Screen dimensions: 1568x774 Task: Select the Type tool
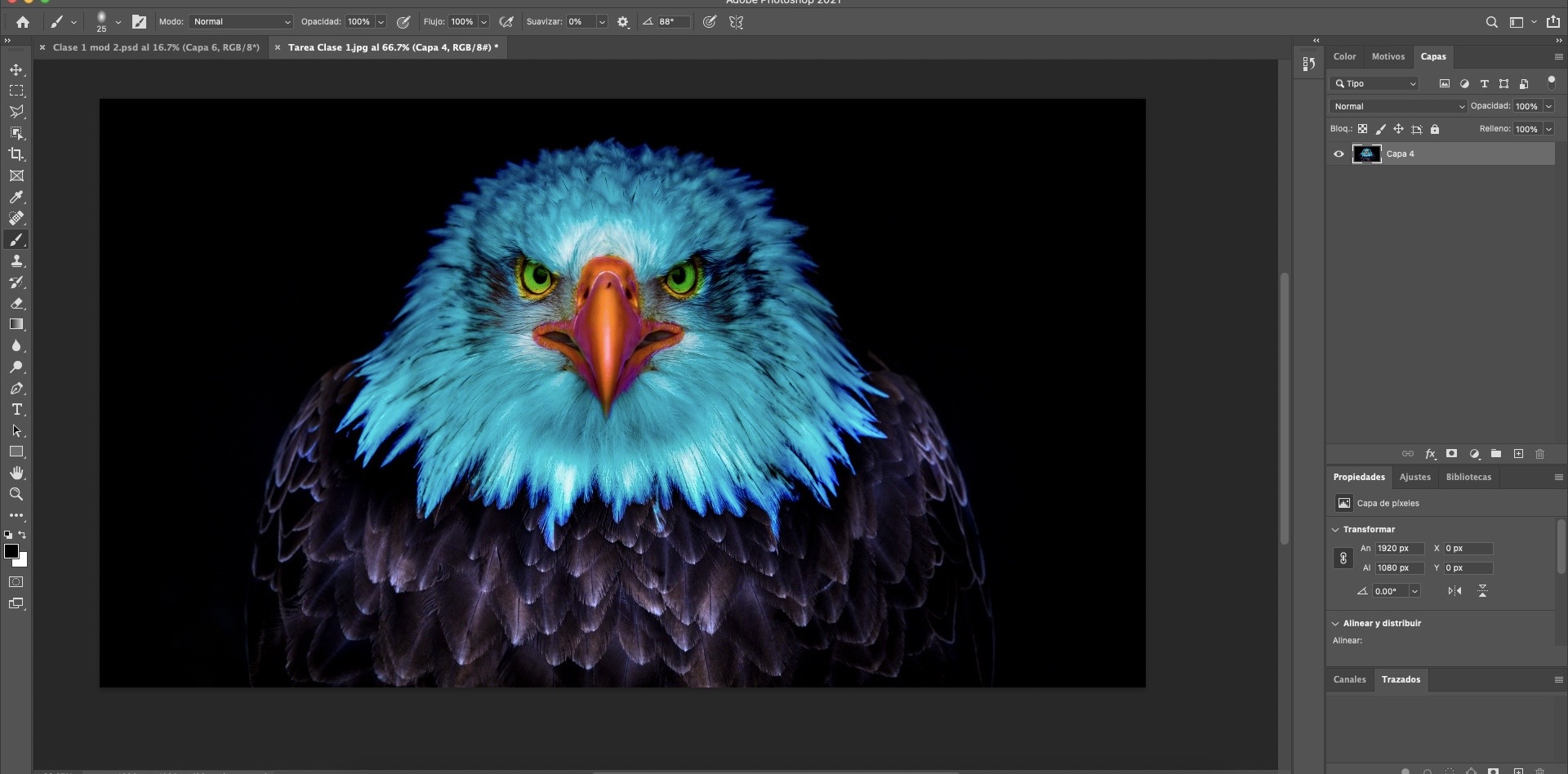pos(16,409)
